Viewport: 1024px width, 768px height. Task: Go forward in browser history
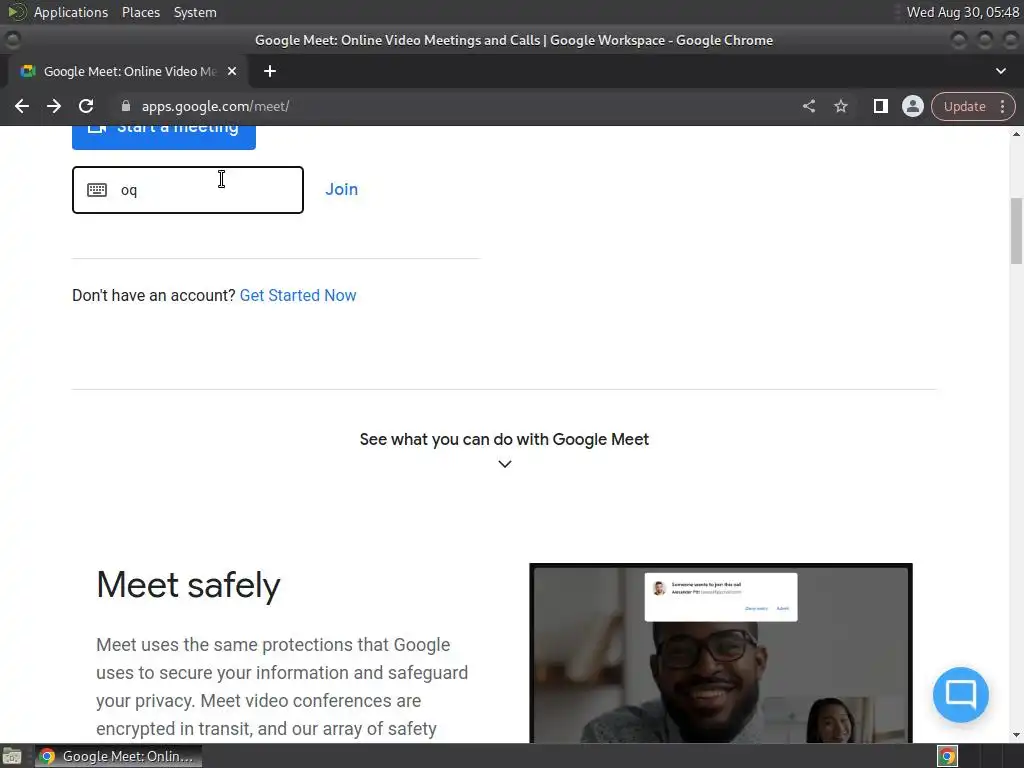click(x=54, y=106)
